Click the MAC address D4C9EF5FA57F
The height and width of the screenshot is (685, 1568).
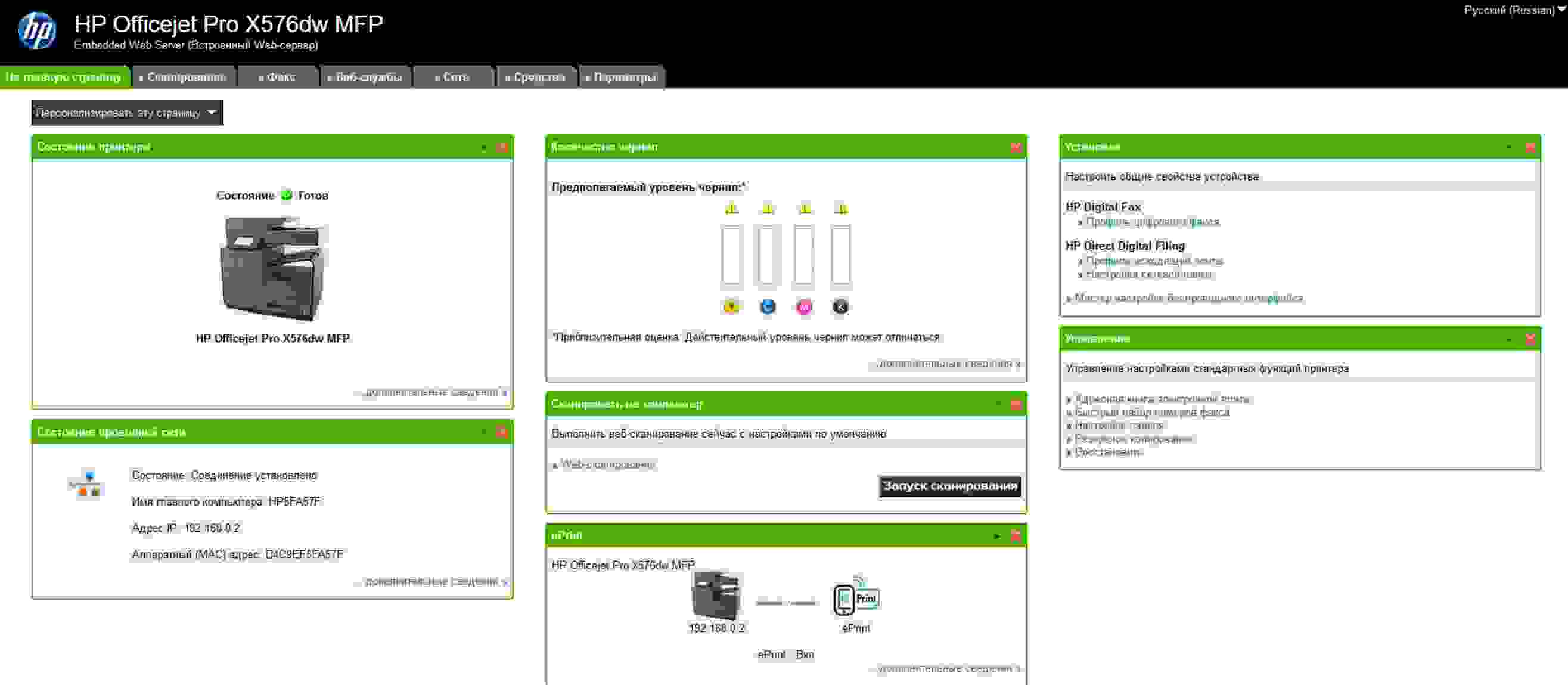click(x=305, y=554)
